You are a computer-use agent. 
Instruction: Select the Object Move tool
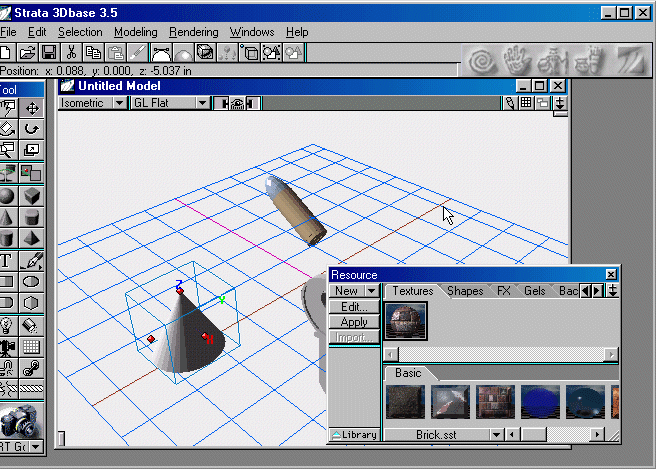pos(32,108)
